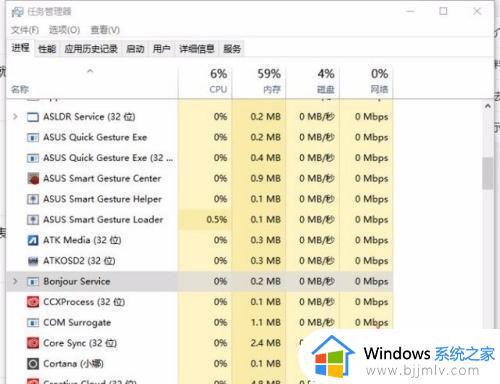Switch to the 应用历史记录 tab
This screenshot has height=384, width=500.
(91, 49)
